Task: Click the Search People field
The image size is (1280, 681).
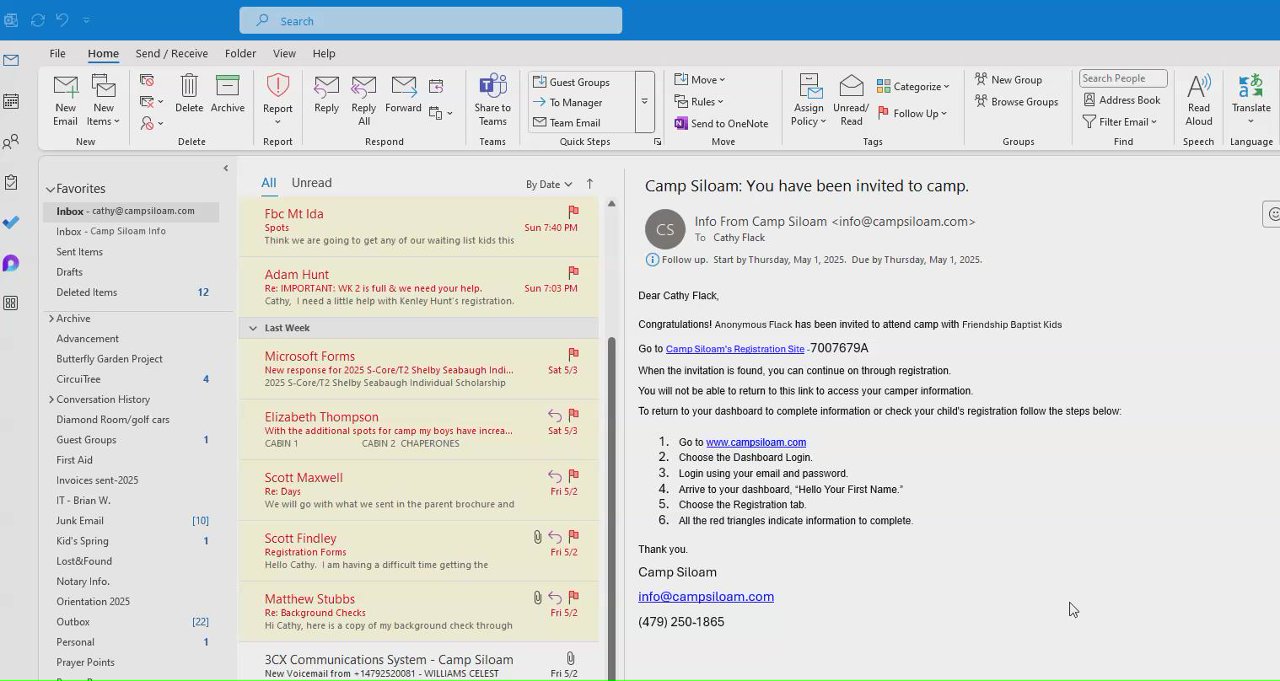Action: pyautogui.click(x=1123, y=78)
